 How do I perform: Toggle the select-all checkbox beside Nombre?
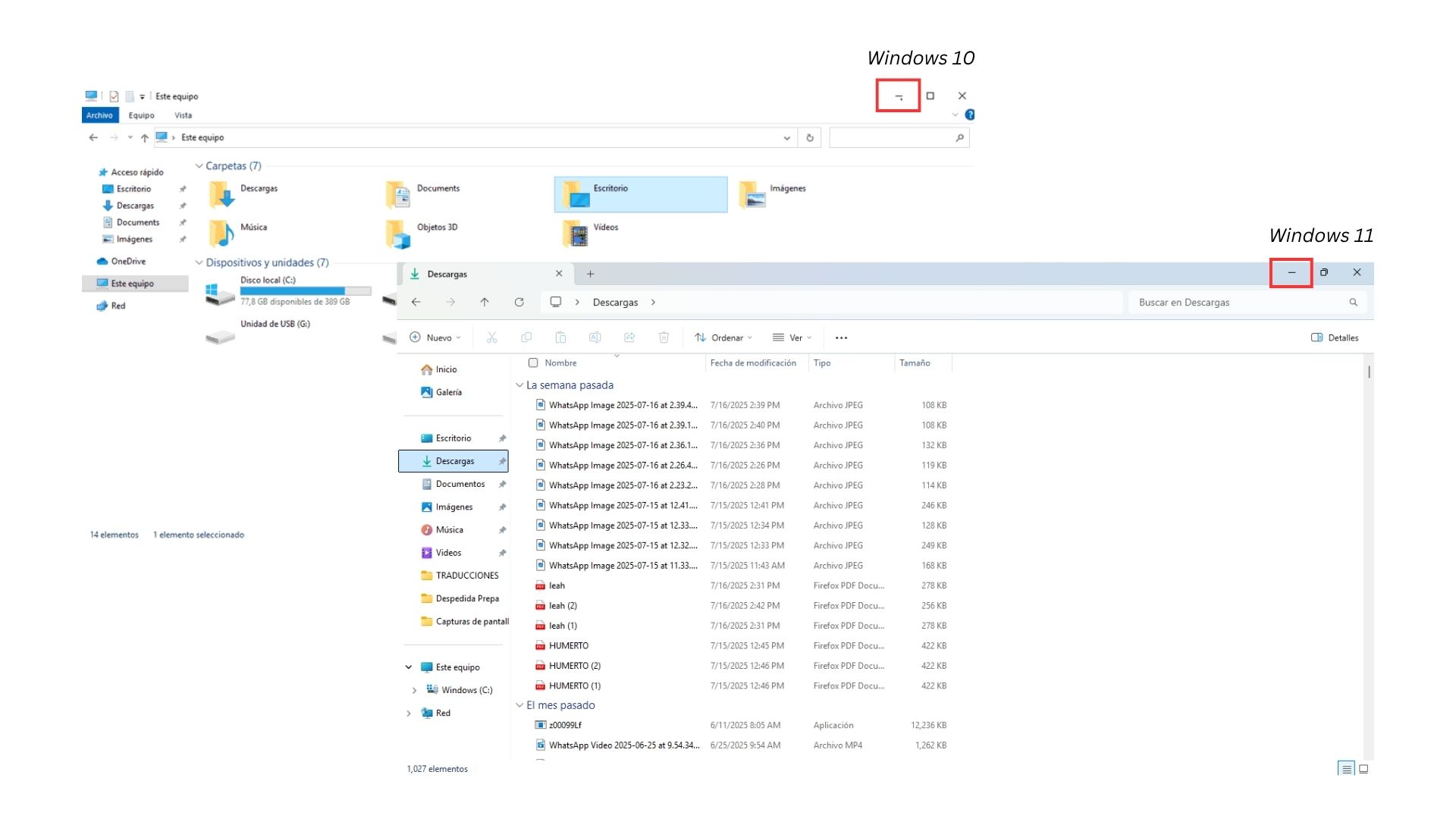533,362
